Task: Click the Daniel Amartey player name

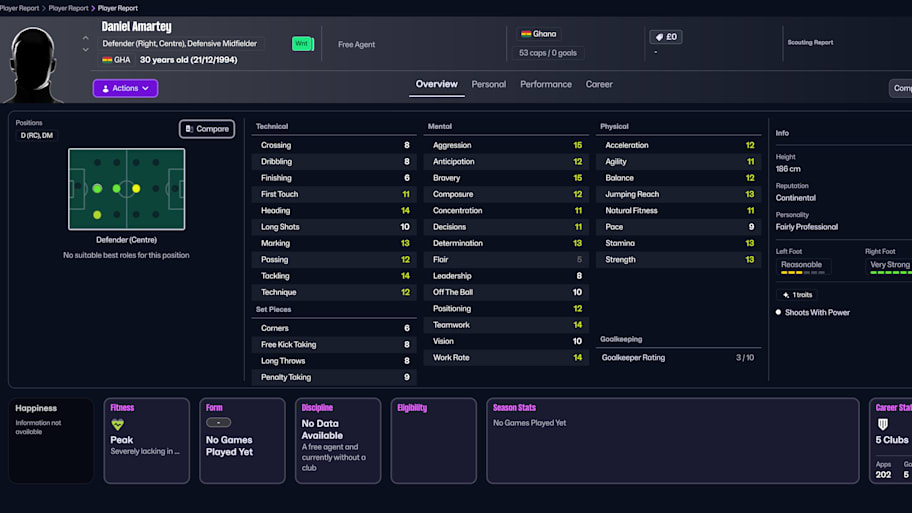Action: [137, 27]
